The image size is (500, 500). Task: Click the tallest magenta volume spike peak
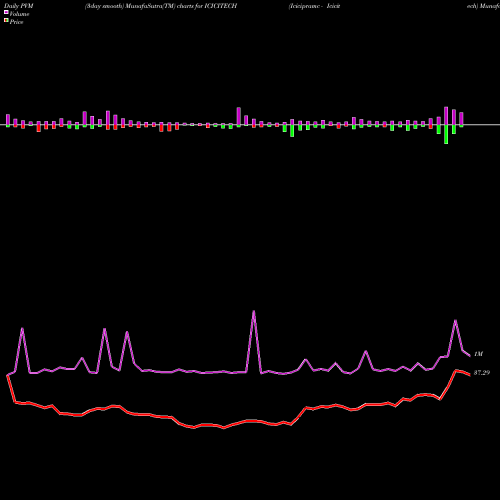coord(254,312)
